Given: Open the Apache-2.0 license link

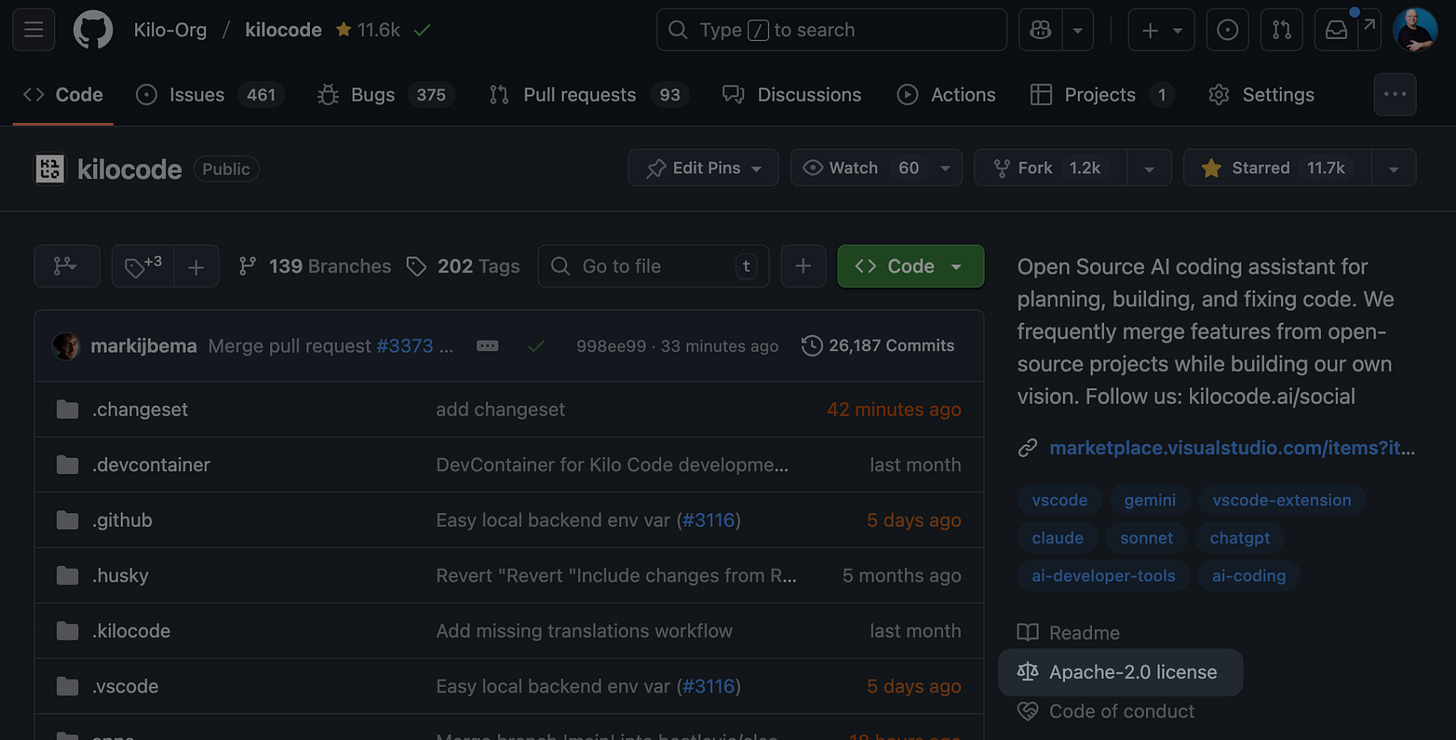Looking at the screenshot, I should pos(1120,672).
